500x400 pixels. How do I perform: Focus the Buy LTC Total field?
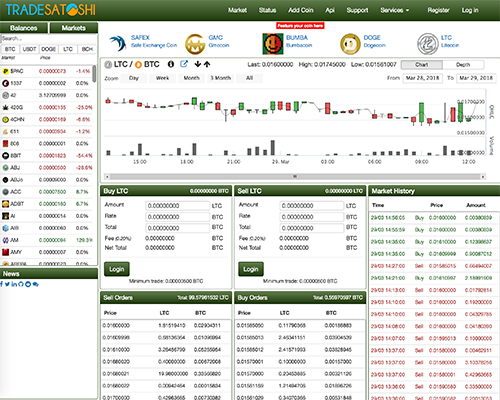[178, 228]
